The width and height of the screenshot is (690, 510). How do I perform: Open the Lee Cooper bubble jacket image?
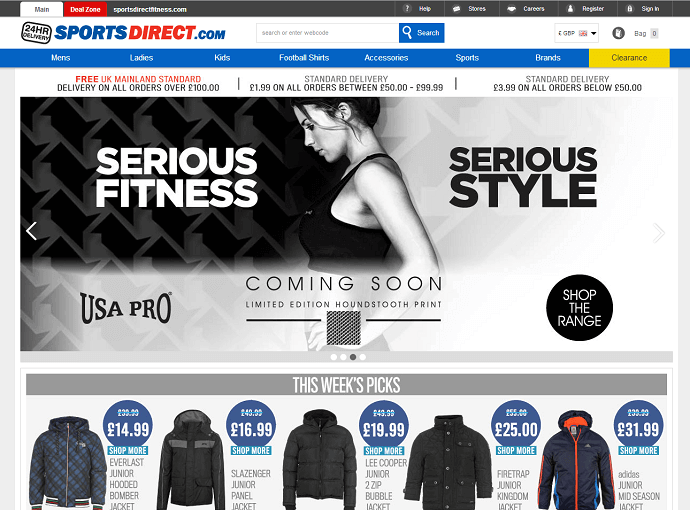point(319,459)
